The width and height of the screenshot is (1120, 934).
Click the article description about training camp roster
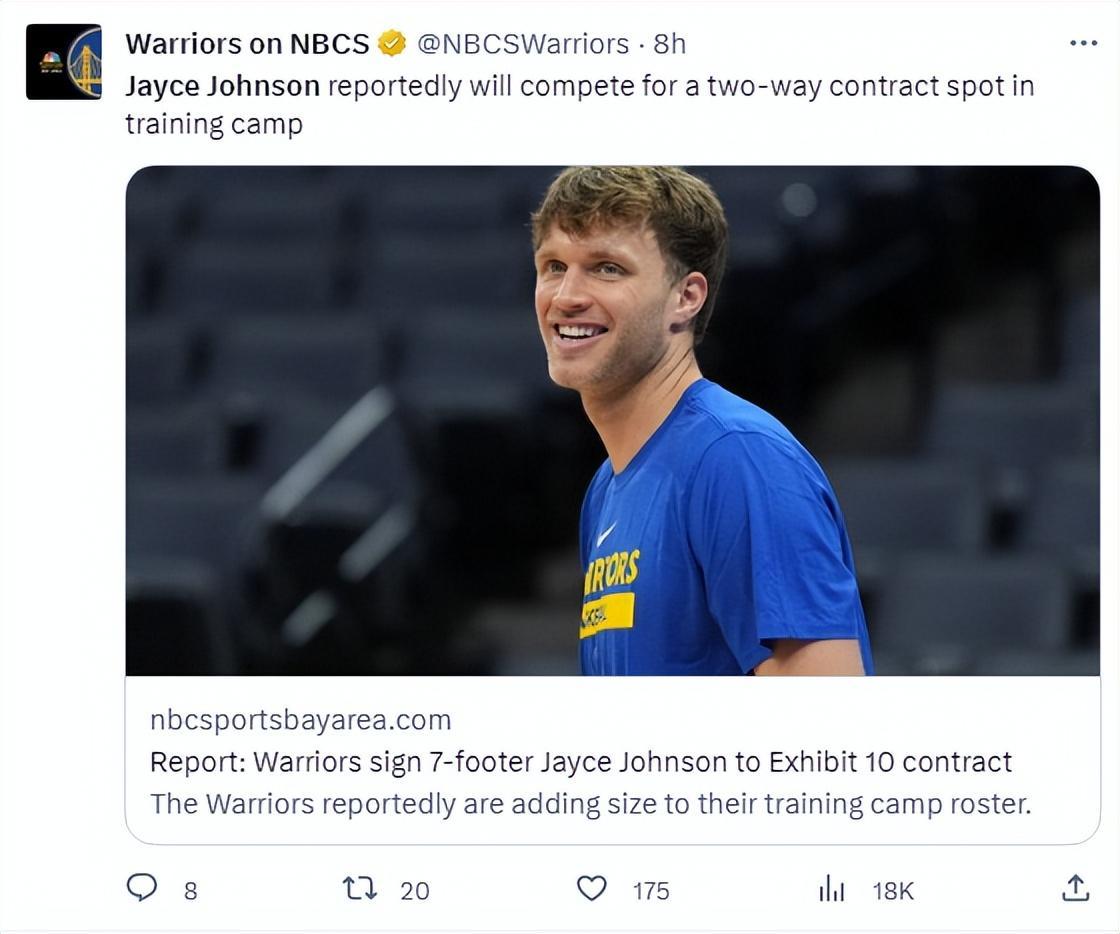pyautogui.click(x=590, y=804)
